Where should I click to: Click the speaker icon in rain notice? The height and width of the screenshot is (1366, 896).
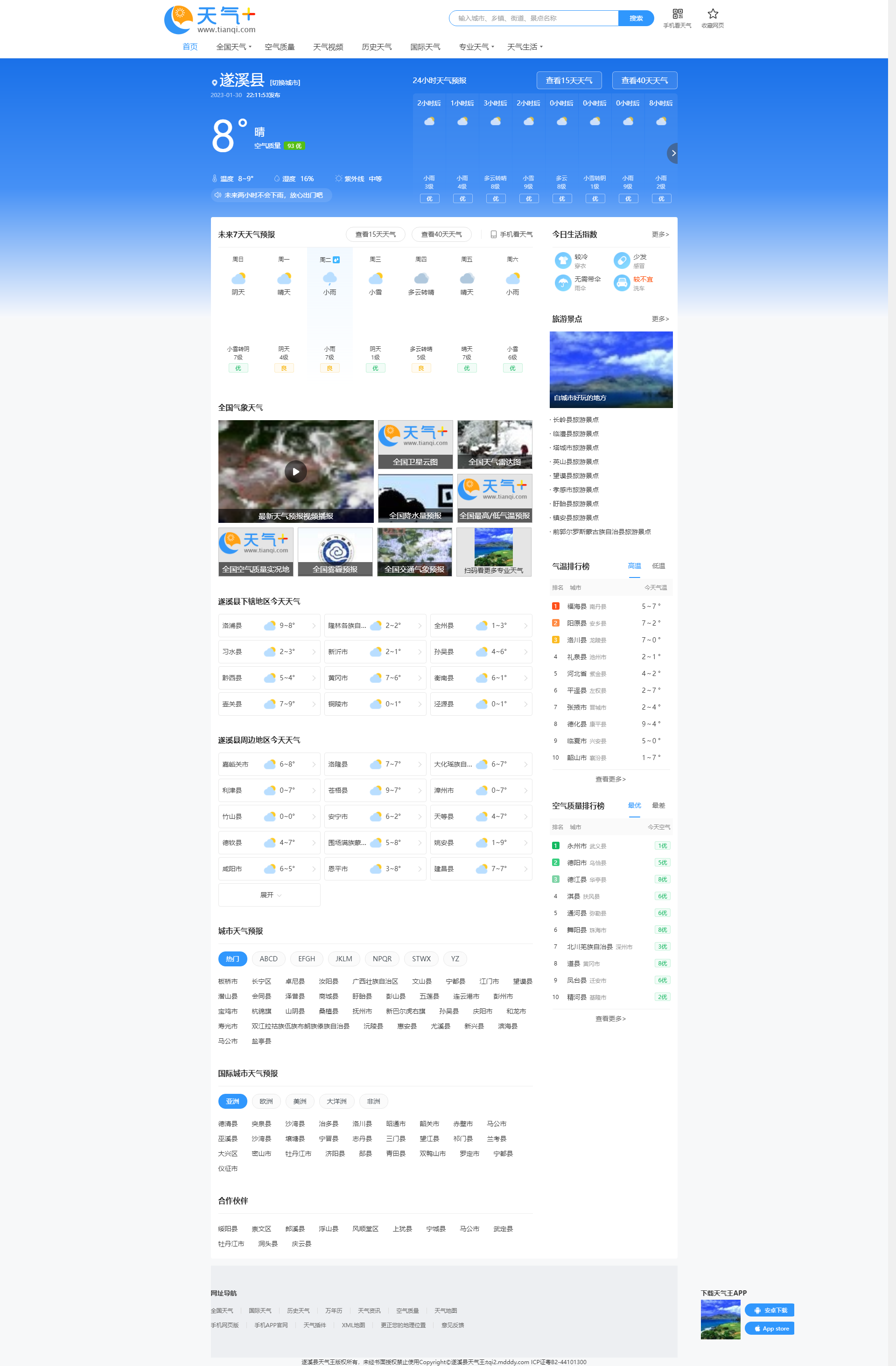218,195
